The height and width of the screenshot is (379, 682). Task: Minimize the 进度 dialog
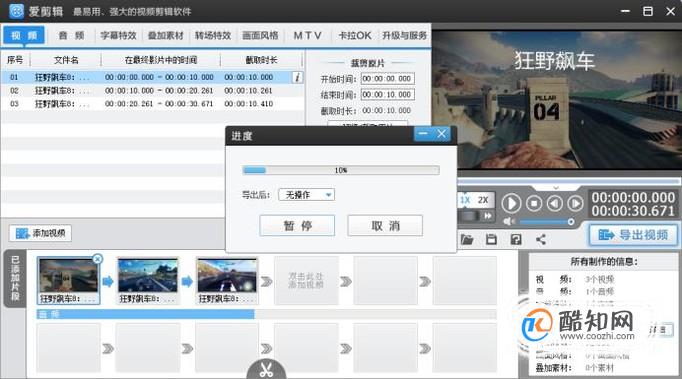click(x=423, y=134)
